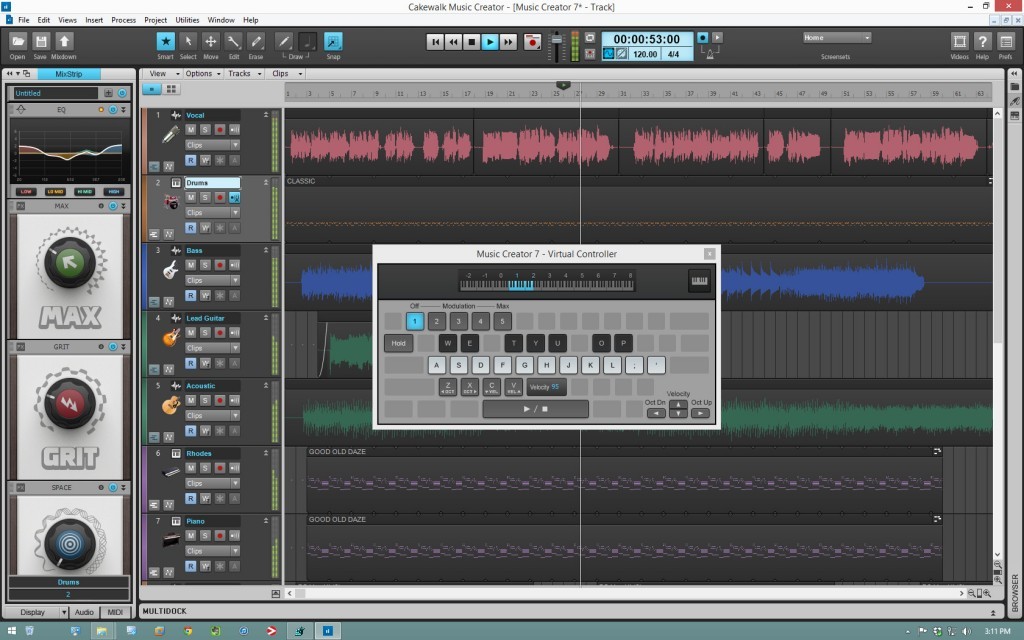Image resolution: width=1024 pixels, height=640 pixels.
Task: Toggle Hold in the Virtual Controller
Action: 398,344
